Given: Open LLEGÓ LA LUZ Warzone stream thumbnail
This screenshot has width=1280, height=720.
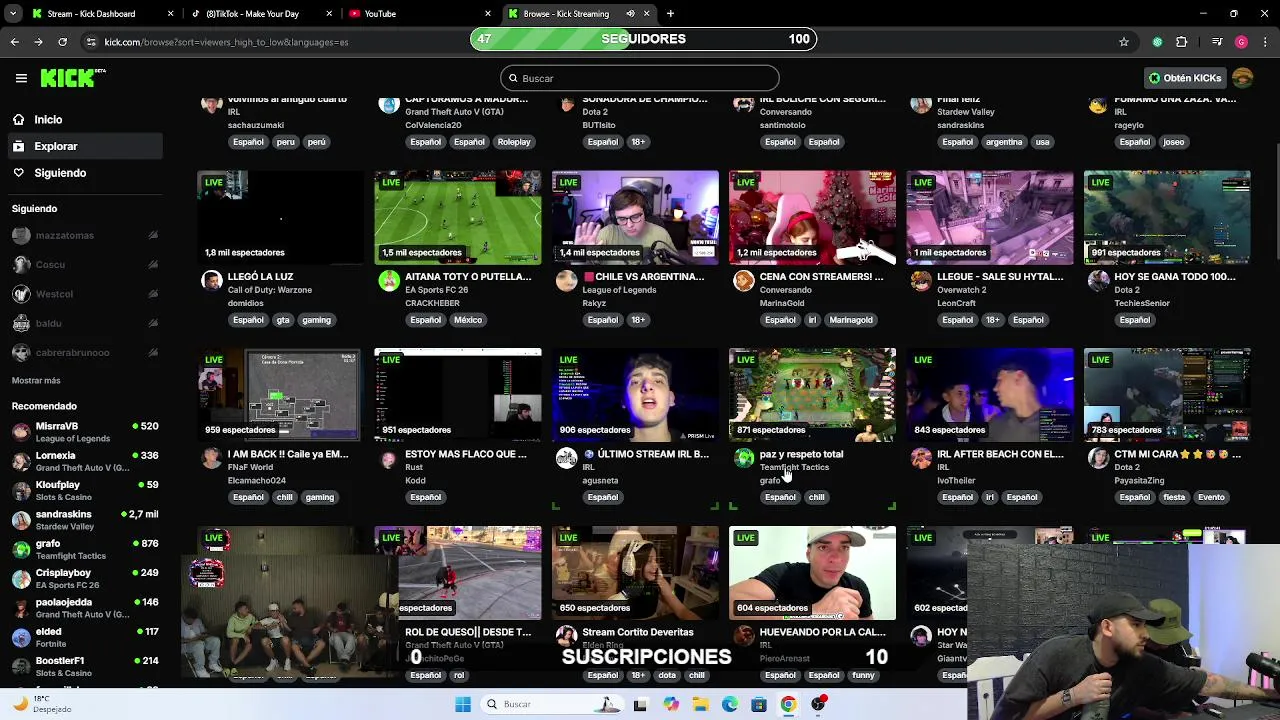Looking at the screenshot, I should click(281, 217).
